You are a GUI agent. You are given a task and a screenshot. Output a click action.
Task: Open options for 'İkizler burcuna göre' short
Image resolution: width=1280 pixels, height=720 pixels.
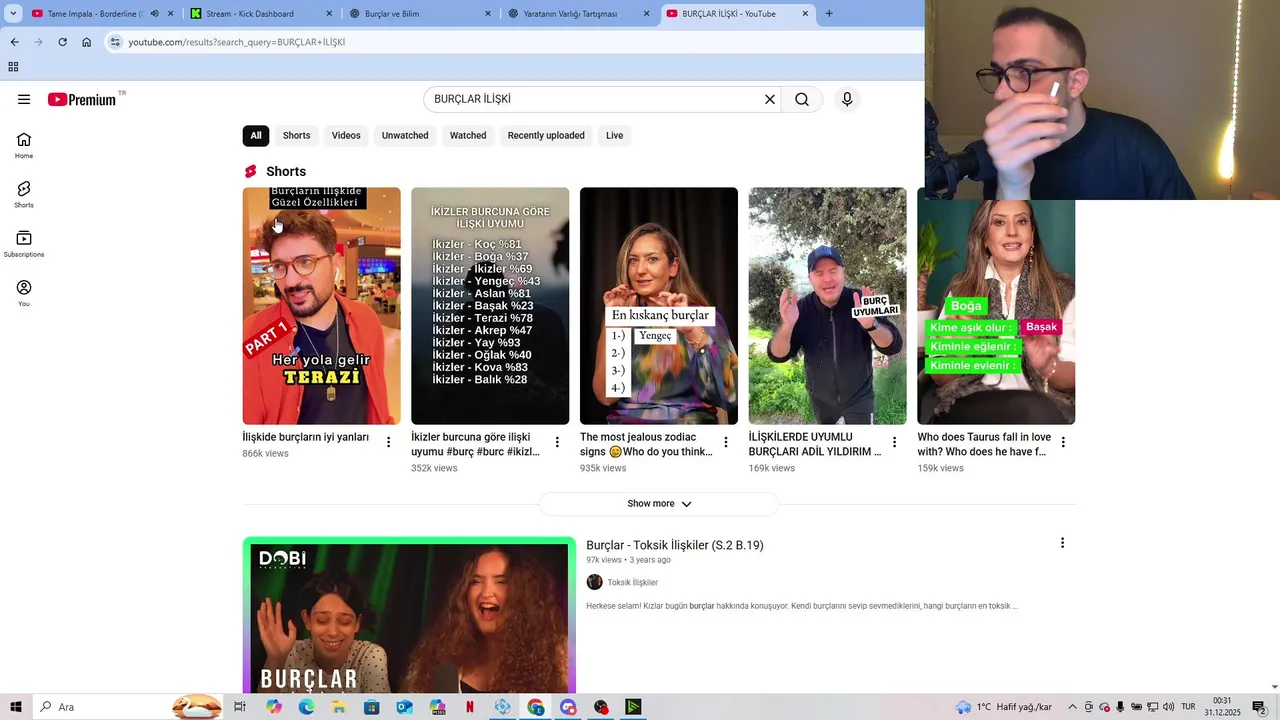(557, 442)
